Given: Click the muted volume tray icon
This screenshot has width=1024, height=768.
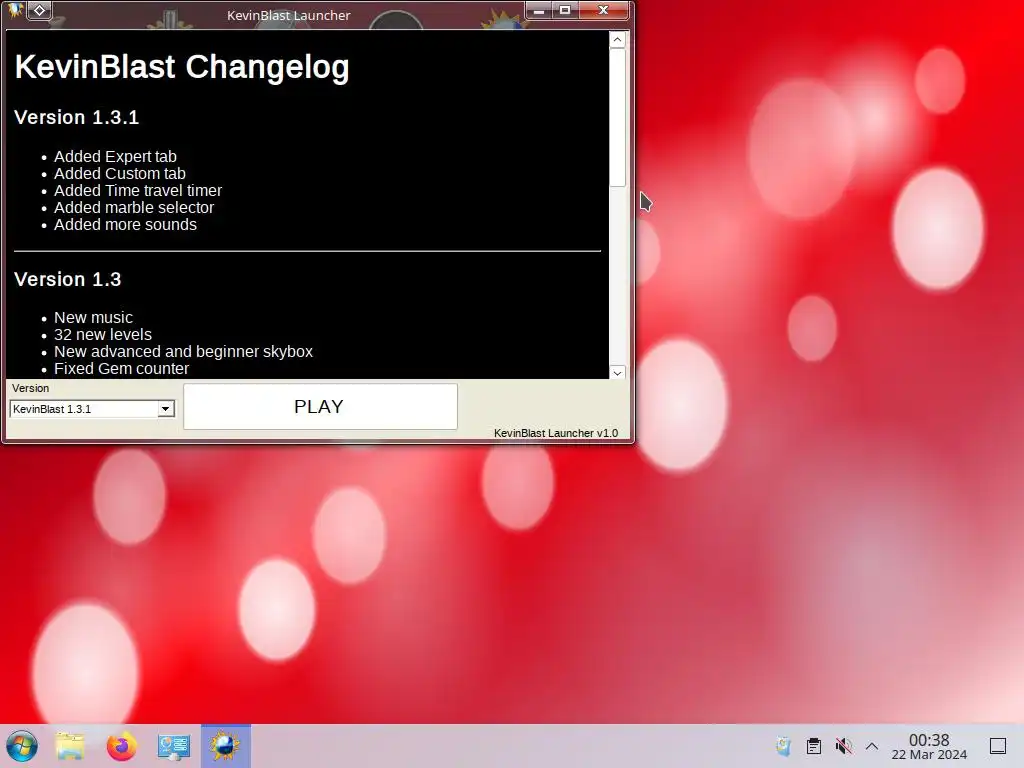Looking at the screenshot, I should [844, 746].
